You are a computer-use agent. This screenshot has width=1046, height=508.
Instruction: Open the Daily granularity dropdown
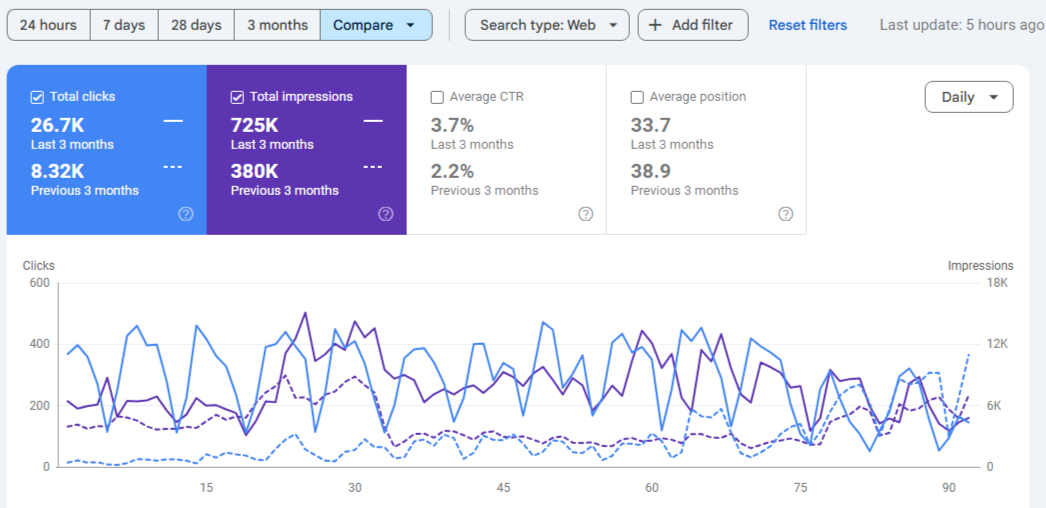969,97
